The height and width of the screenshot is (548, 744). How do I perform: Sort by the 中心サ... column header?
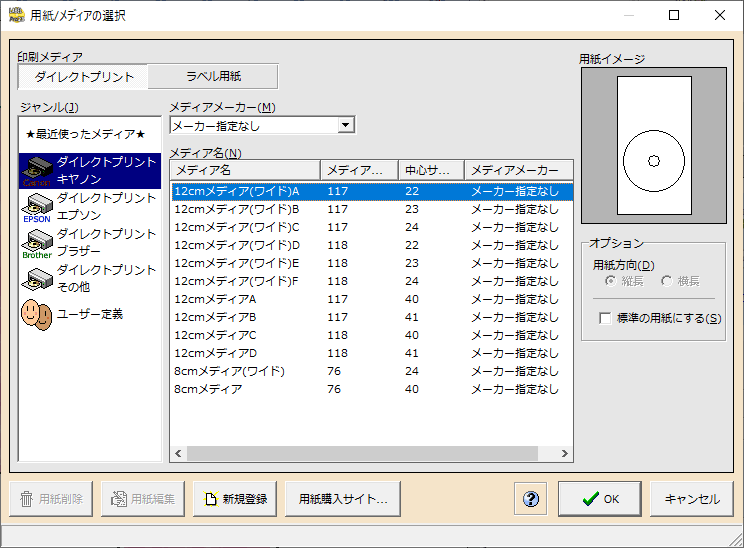point(431,170)
